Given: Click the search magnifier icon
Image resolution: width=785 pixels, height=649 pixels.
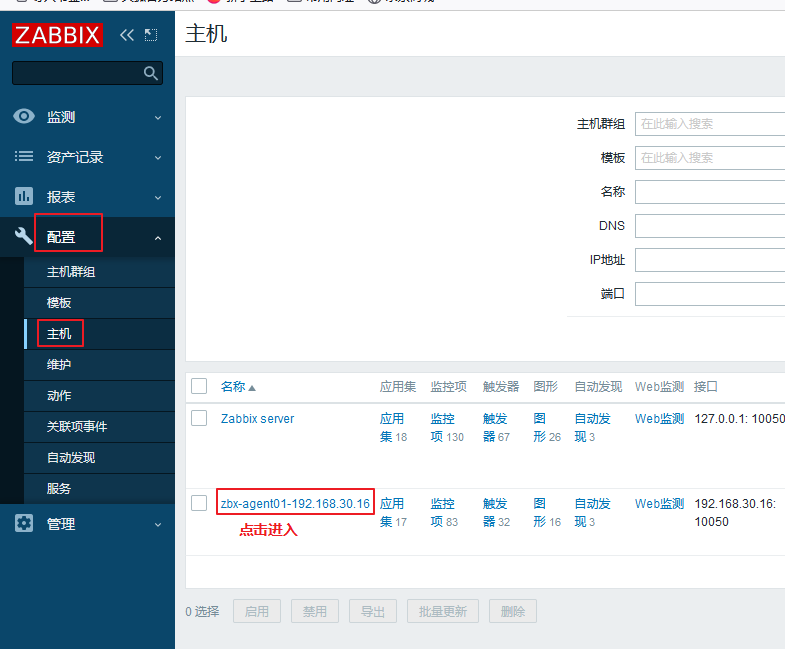Looking at the screenshot, I should (151, 73).
